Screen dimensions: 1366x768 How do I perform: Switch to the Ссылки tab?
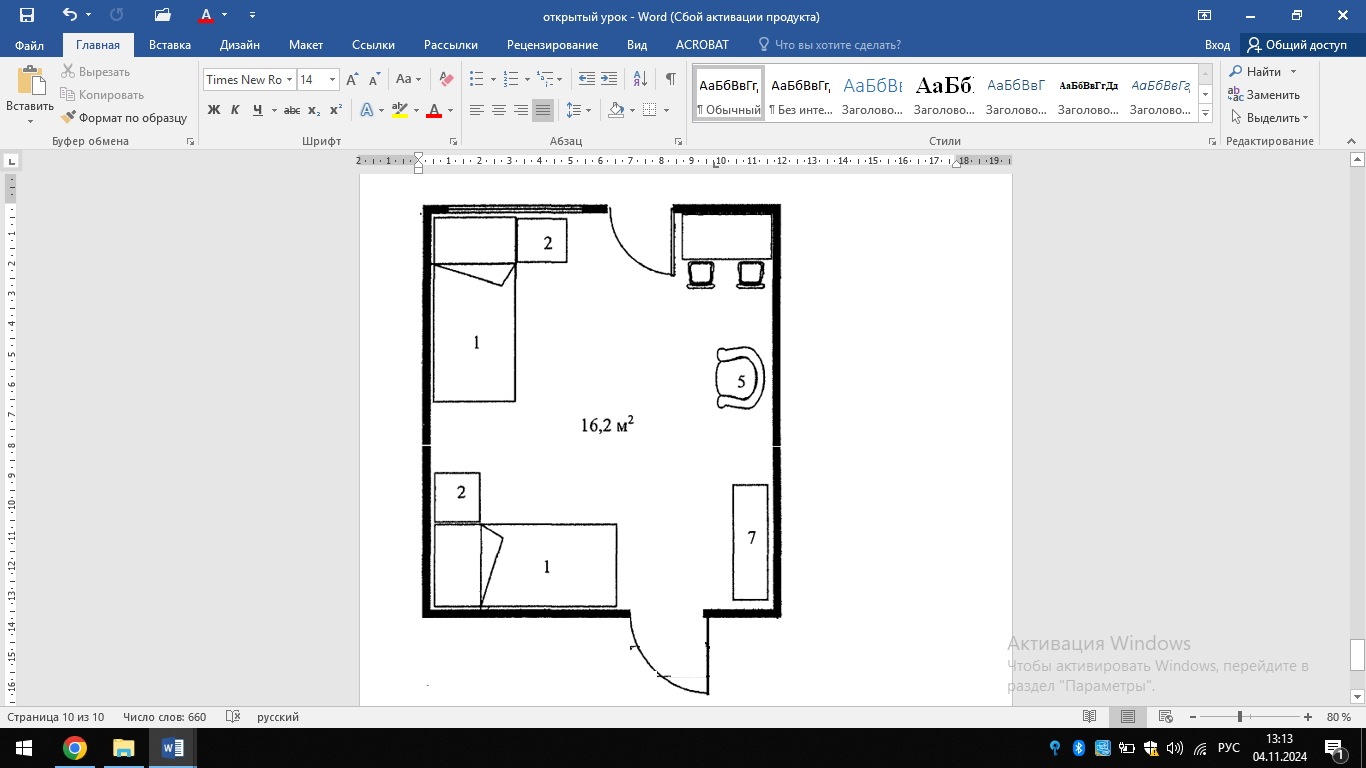pos(373,45)
